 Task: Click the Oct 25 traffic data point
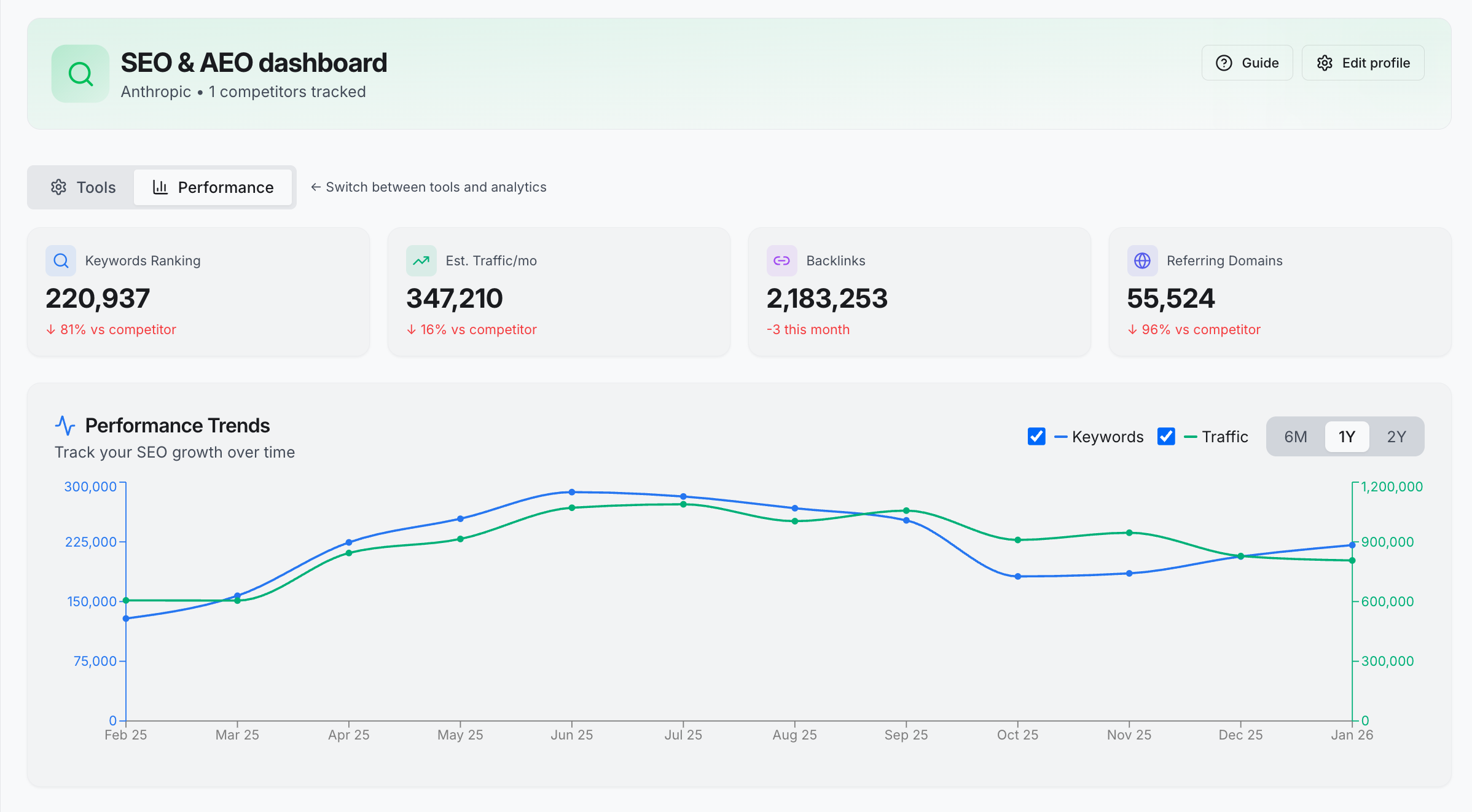pos(1018,540)
